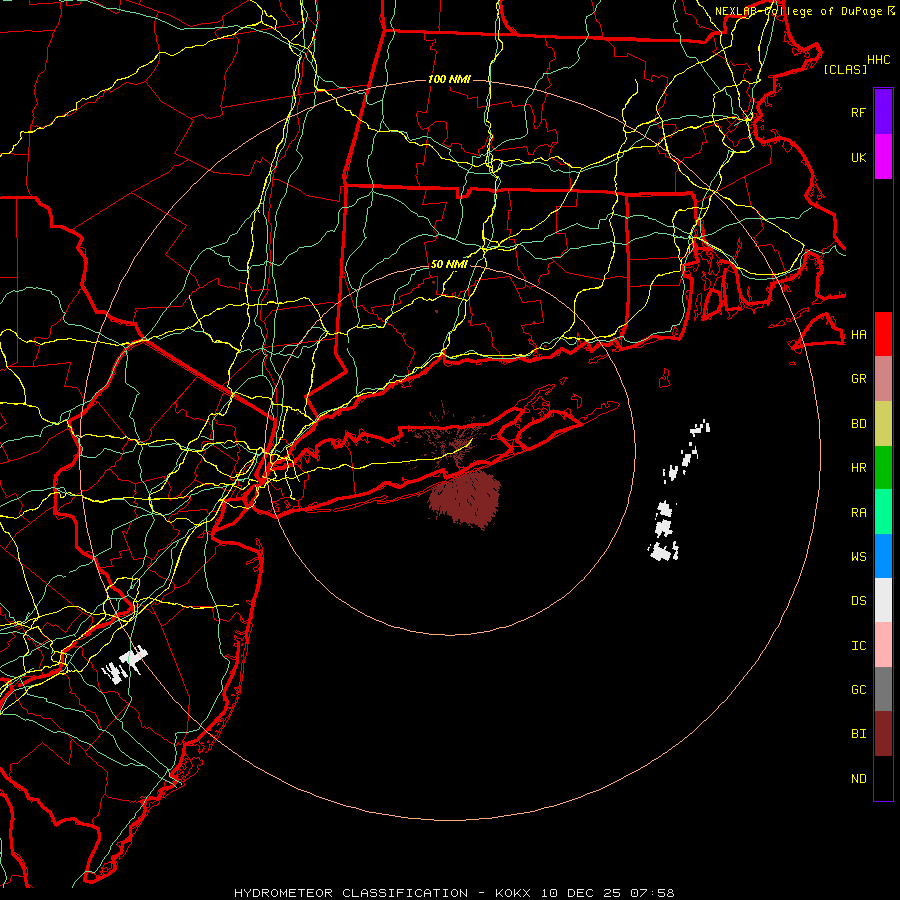
Task: Click the black ND legend swatch
Action: tap(883, 778)
